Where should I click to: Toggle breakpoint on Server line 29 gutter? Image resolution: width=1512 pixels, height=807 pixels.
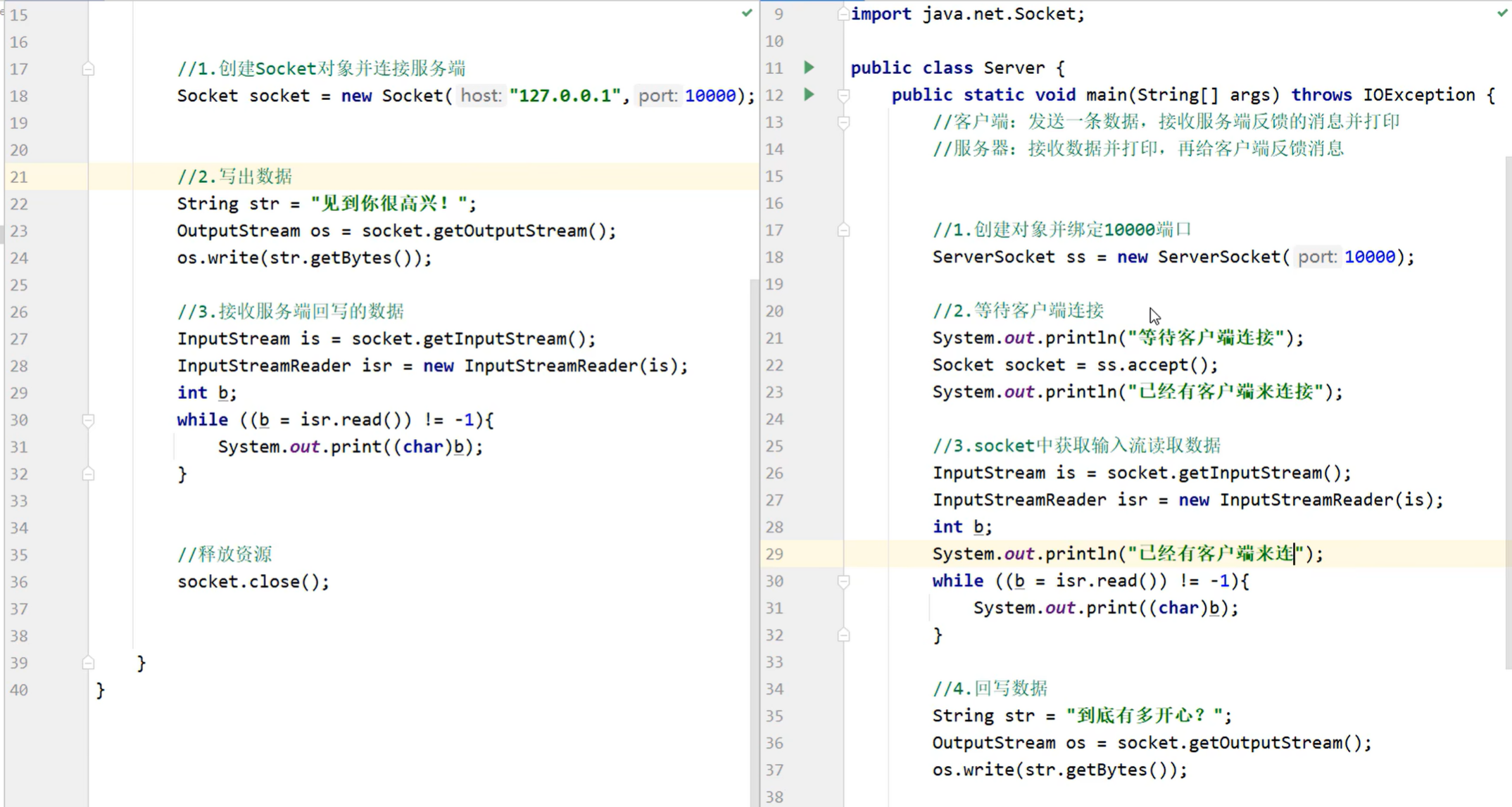tap(809, 554)
